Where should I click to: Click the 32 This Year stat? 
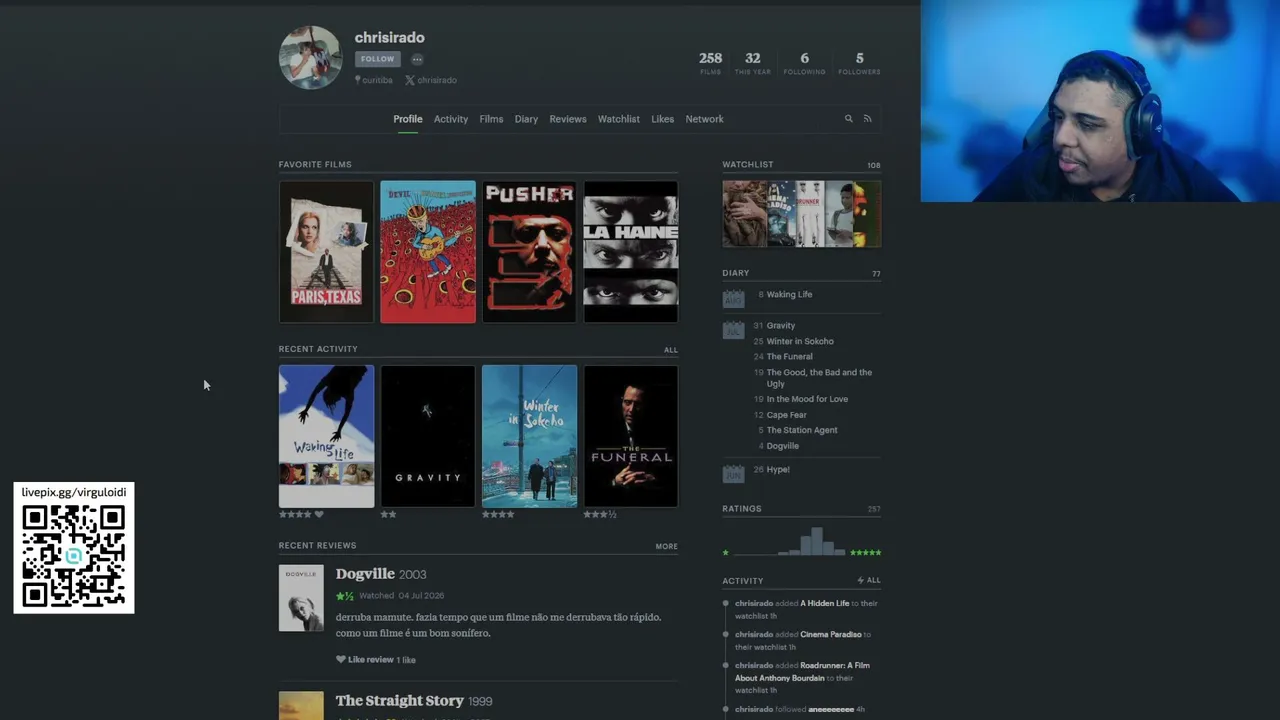(753, 63)
